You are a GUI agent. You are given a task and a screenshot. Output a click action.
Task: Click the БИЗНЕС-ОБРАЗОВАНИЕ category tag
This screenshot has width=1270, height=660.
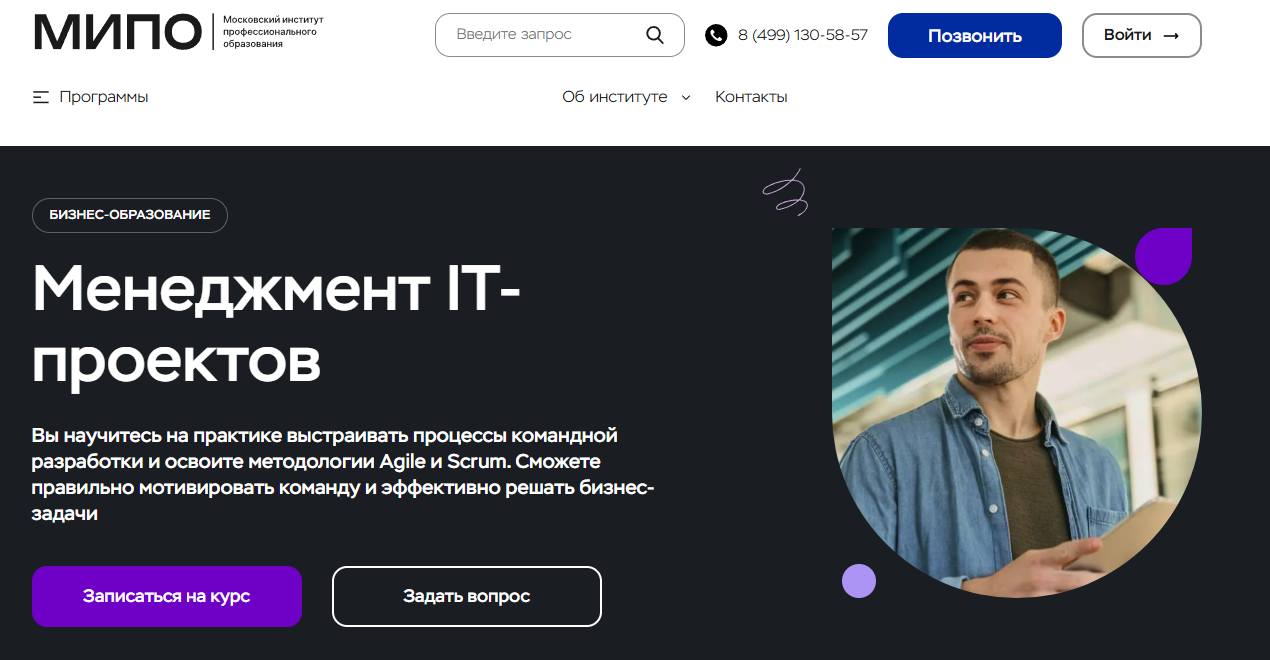click(x=130, y=215)
